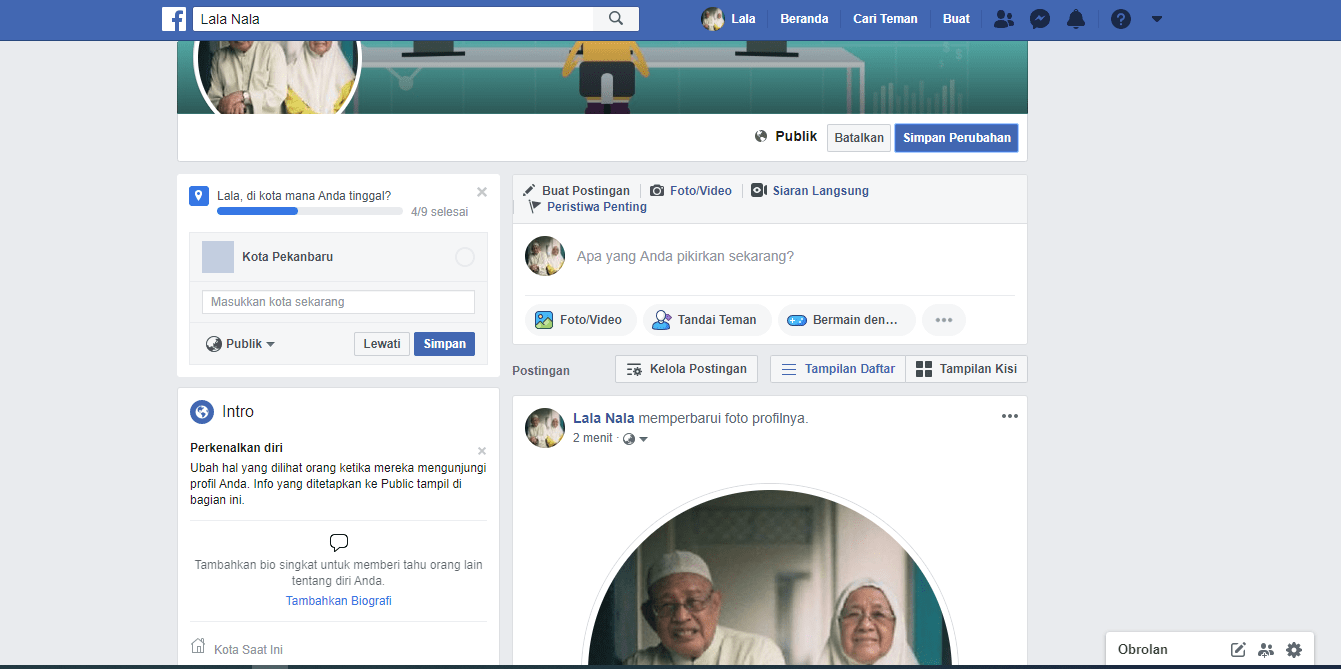1341x669 pixels.
Task: Select the Siaran Langsung tab
Action: tap(810, 191)
